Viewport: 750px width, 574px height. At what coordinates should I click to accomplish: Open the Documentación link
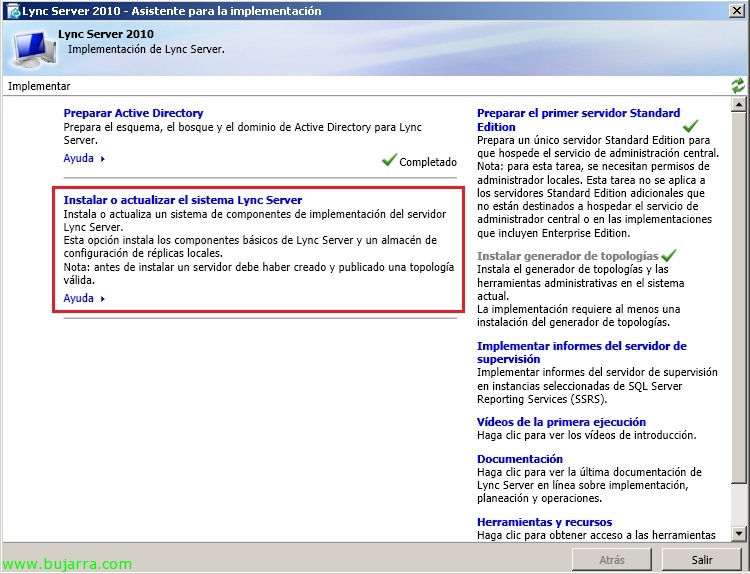(x=519, y=459)
